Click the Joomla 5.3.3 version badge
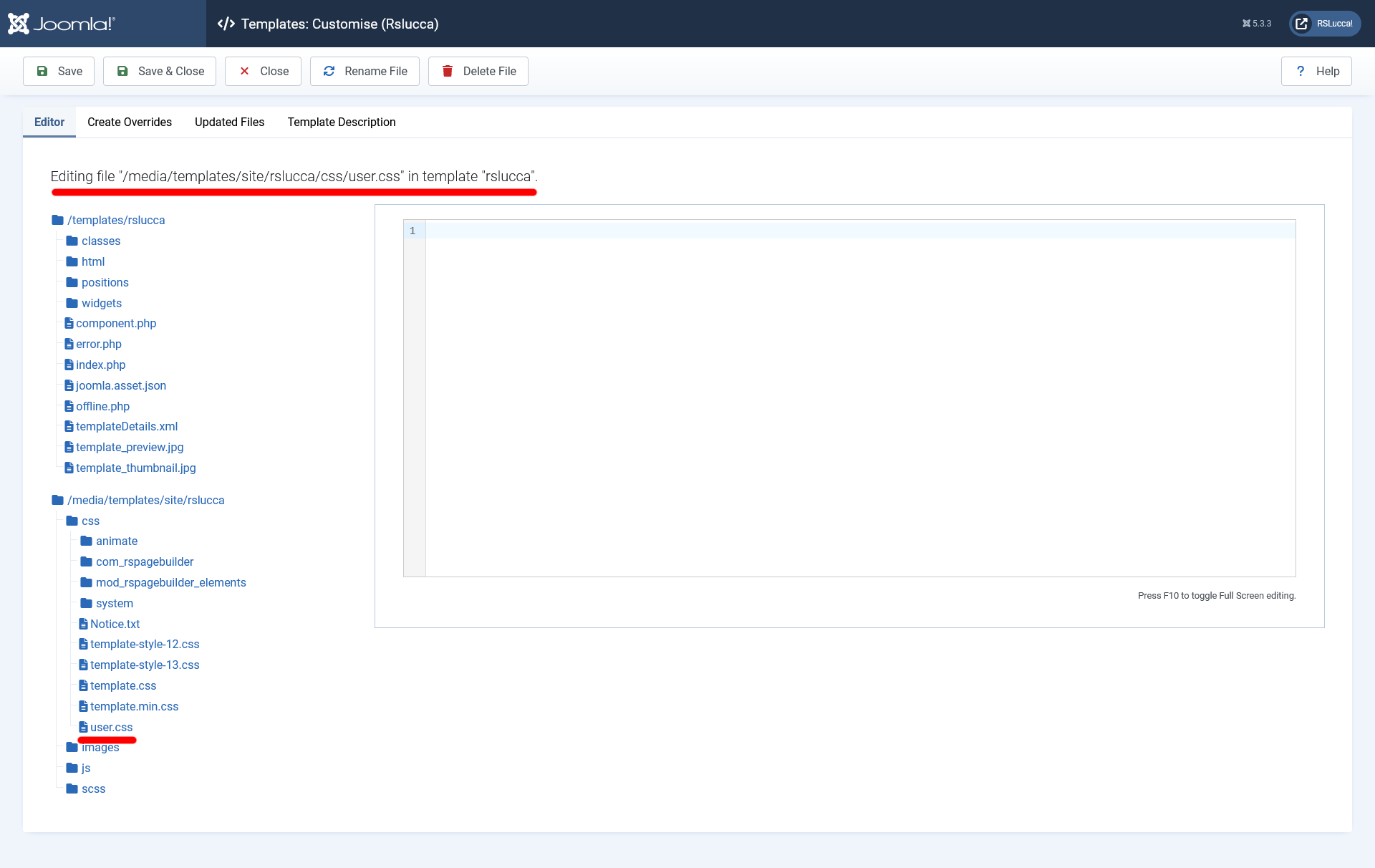This screenshot has height=868, width=1375. click(x=1257, y=24)
